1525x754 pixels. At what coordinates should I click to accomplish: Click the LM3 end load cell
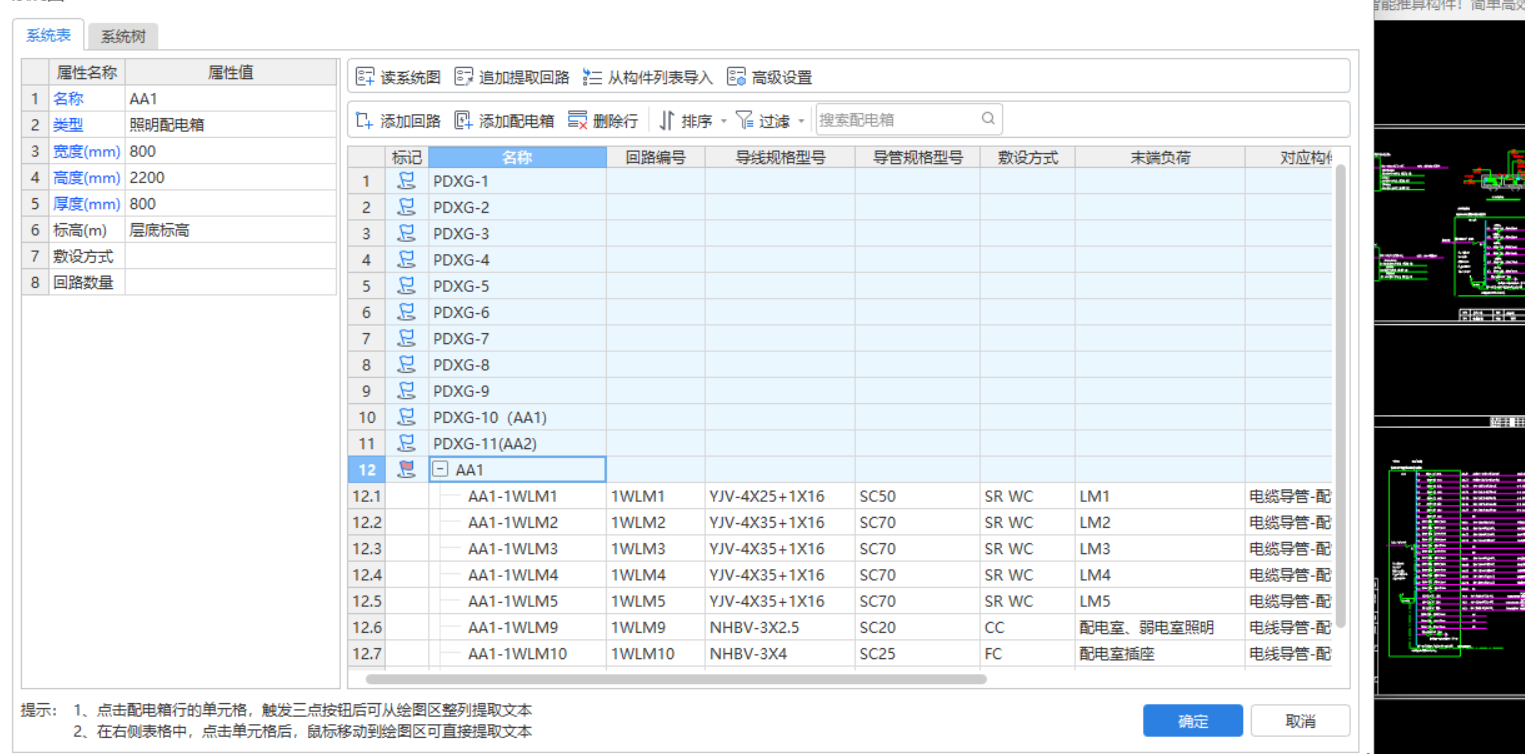1160,548
